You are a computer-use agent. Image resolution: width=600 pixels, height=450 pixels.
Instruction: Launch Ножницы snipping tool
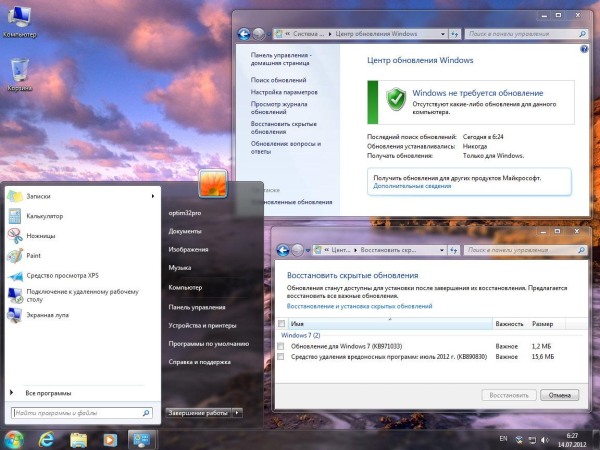41,236
